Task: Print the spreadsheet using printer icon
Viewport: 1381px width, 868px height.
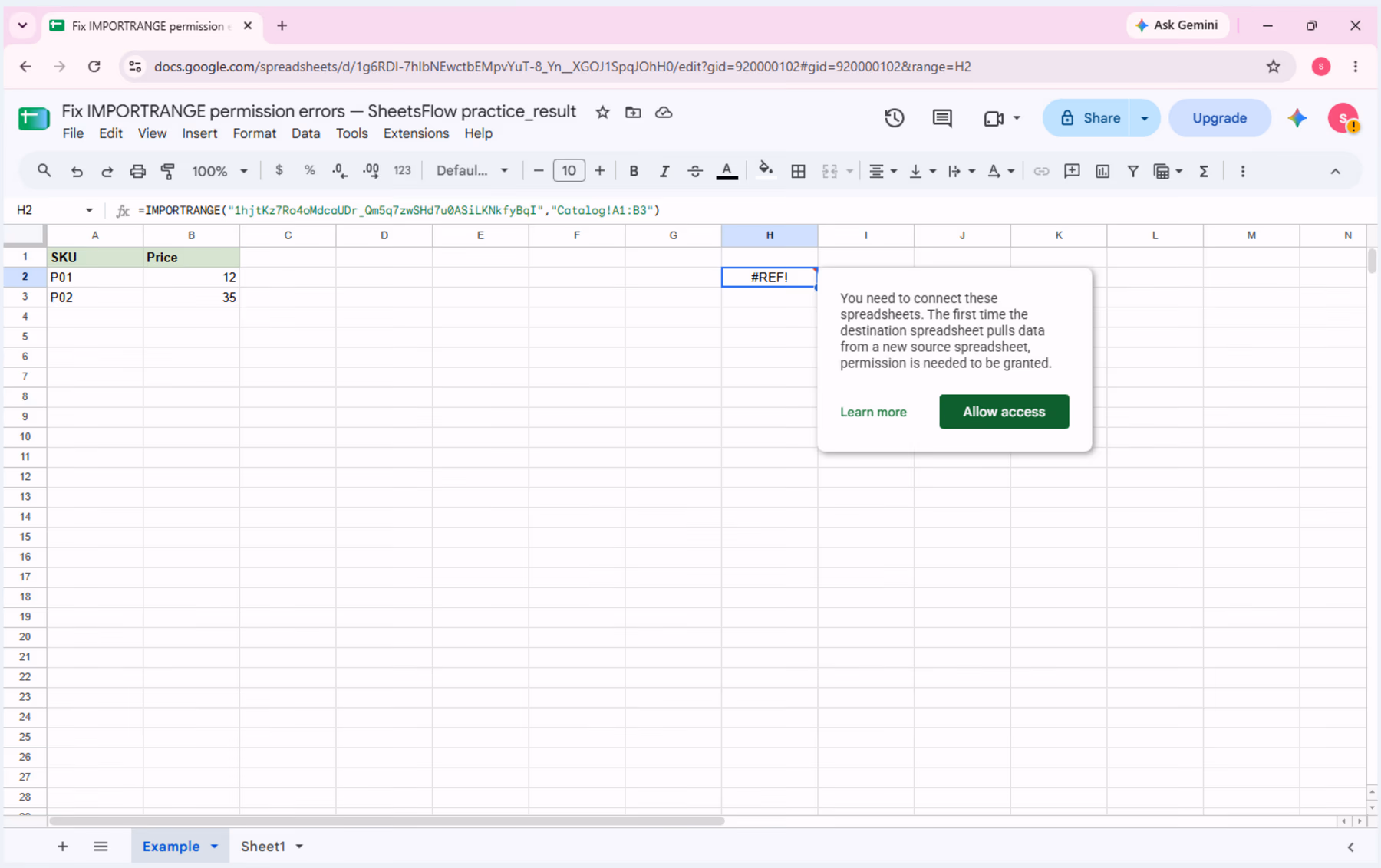Action: [x=137, y=171]
